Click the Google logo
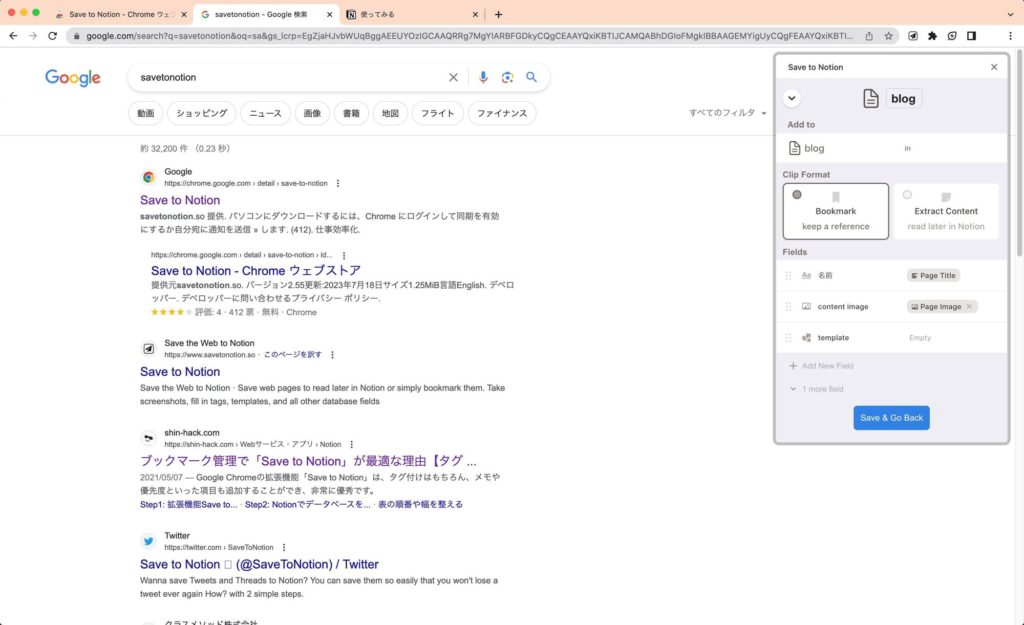Screen dimensions: 1024x625 pos(72,78)
